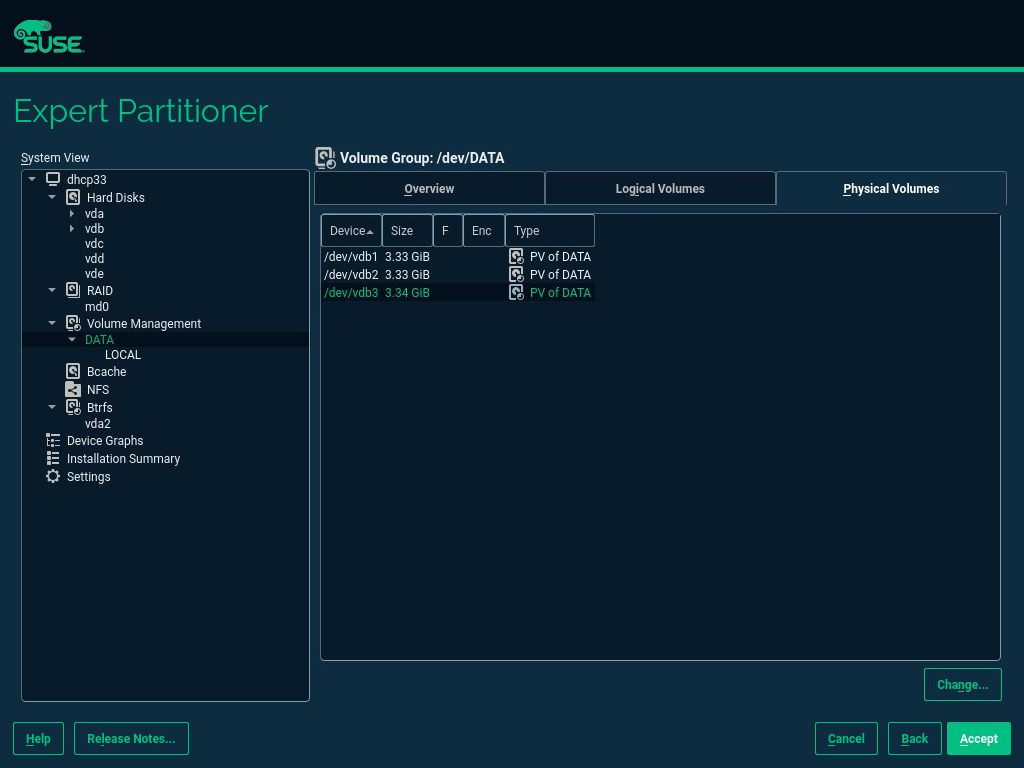Click the Settings gear icon
Screen dimensions: 1024x768
point(53,476)
